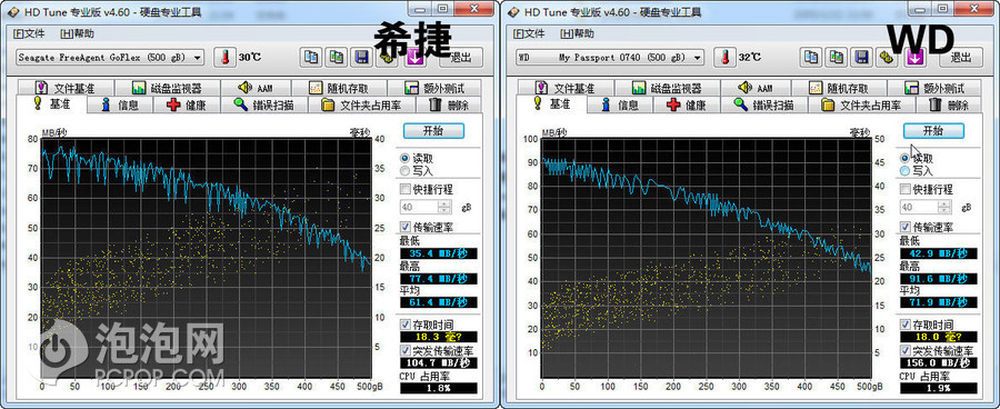Click 开始 button in the WD window
The height and width of the screenshot is (409, 1000).
[x=934, y=131]
